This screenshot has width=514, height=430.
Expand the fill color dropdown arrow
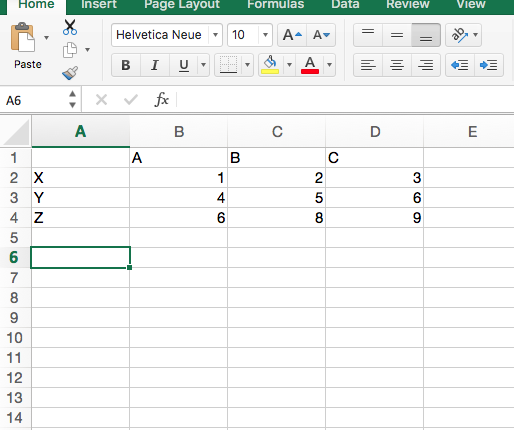click(289, 65)
